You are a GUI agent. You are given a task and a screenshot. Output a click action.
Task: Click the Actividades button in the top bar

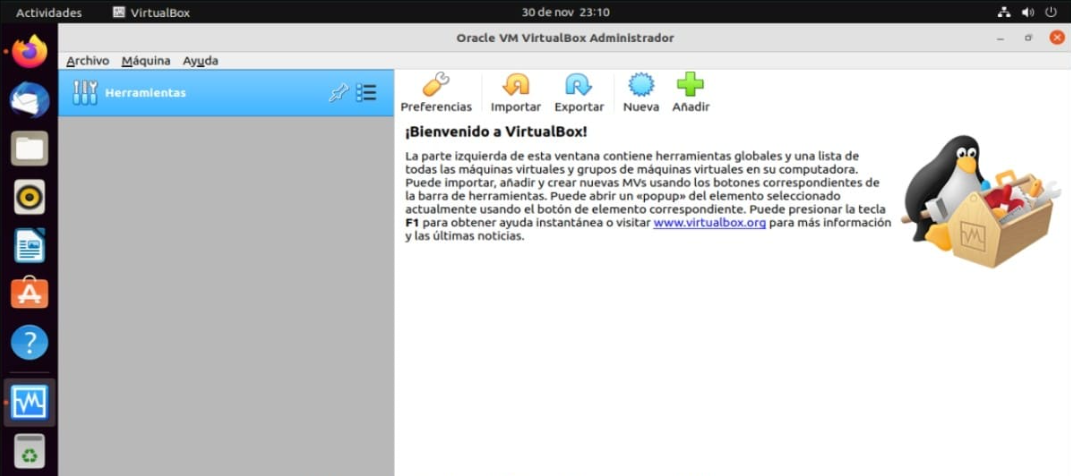(x=48, y=12)
